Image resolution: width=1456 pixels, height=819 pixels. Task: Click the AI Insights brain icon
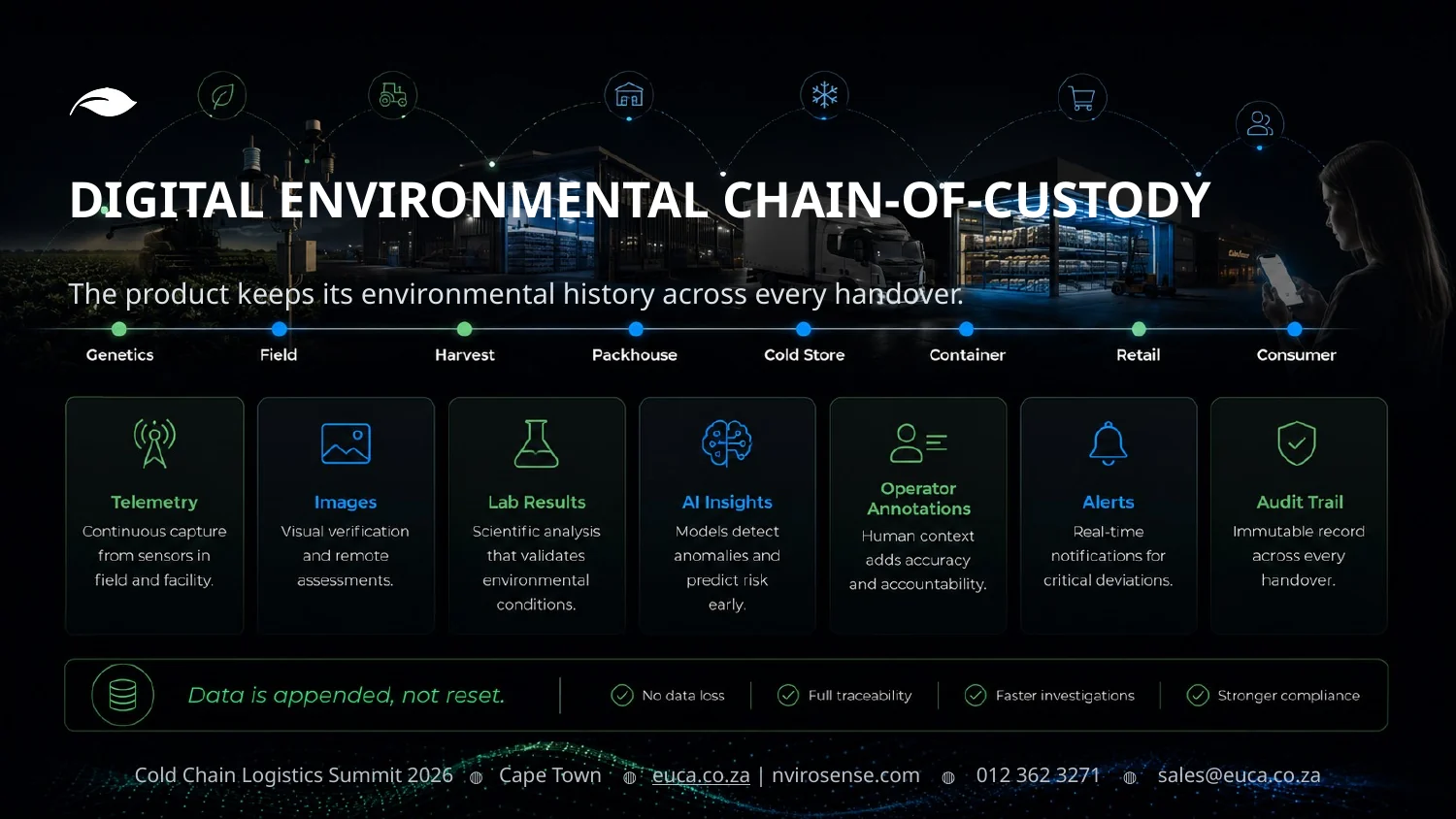pos(727,443)
